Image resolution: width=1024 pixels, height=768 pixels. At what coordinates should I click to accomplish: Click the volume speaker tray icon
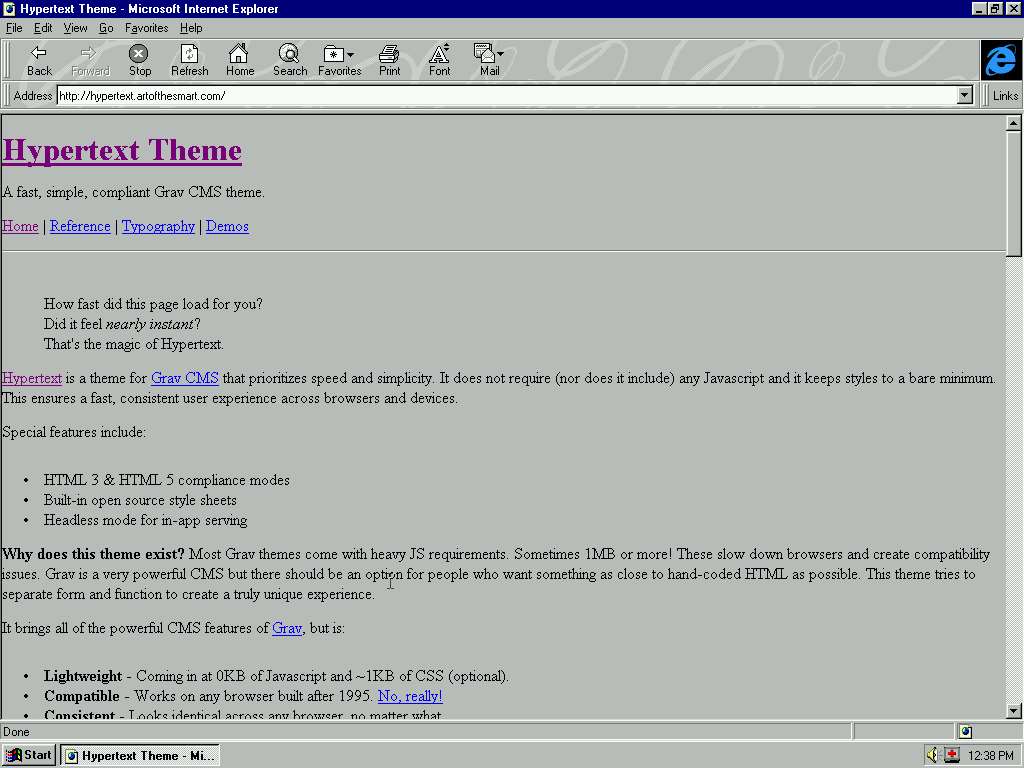click(x=932, y=755)
